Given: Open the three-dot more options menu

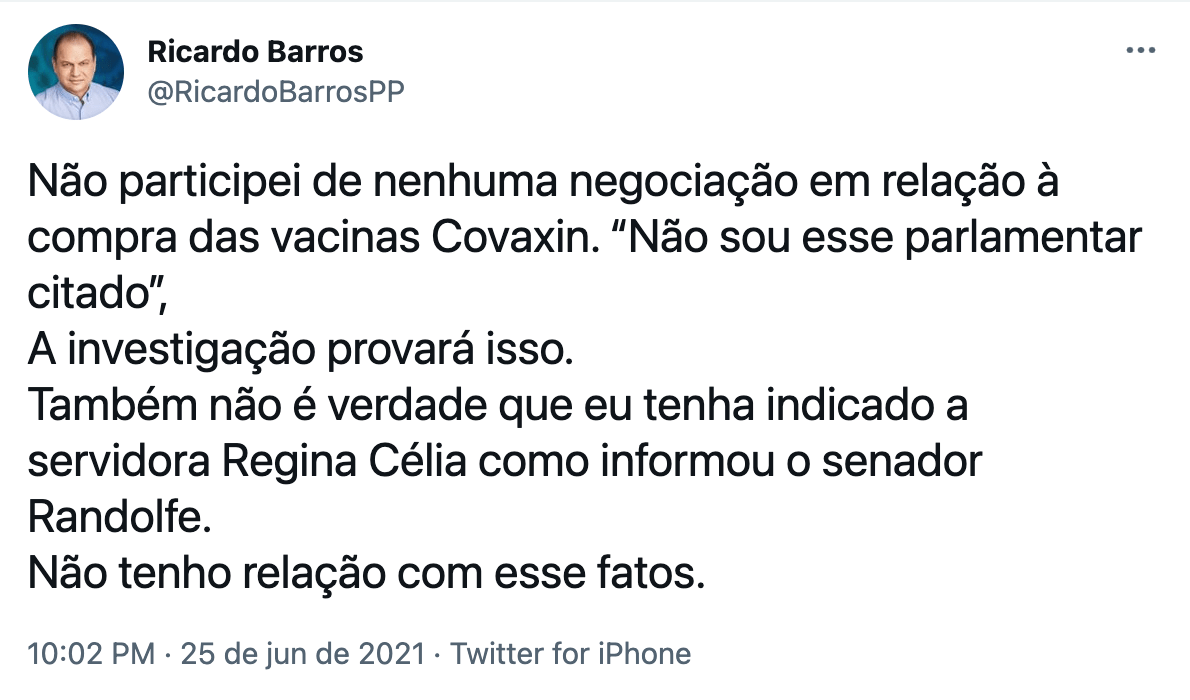Looking at the screenshot, I should (1140, 50).
